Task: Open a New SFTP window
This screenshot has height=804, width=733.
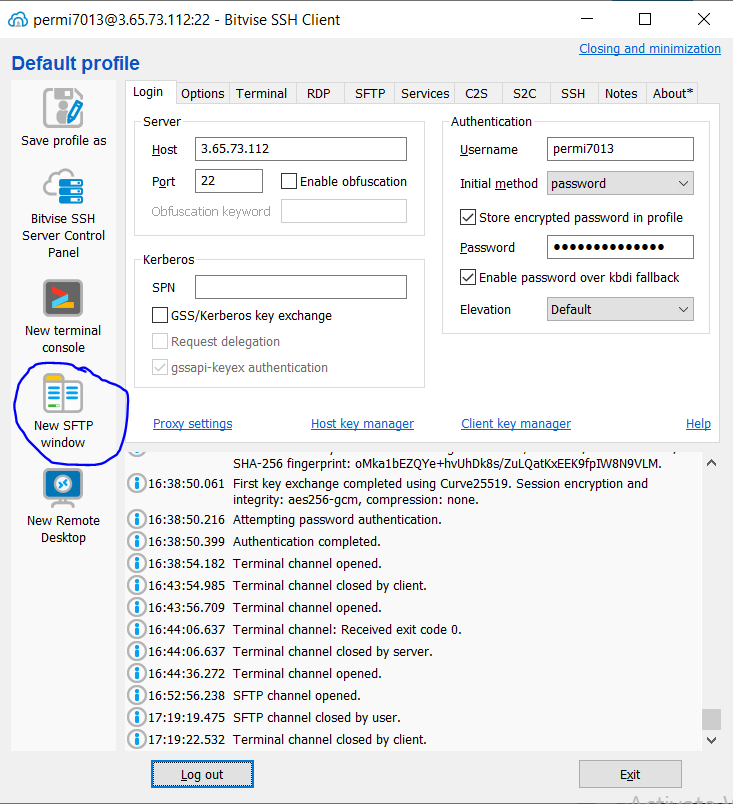Action: point(63,411)
